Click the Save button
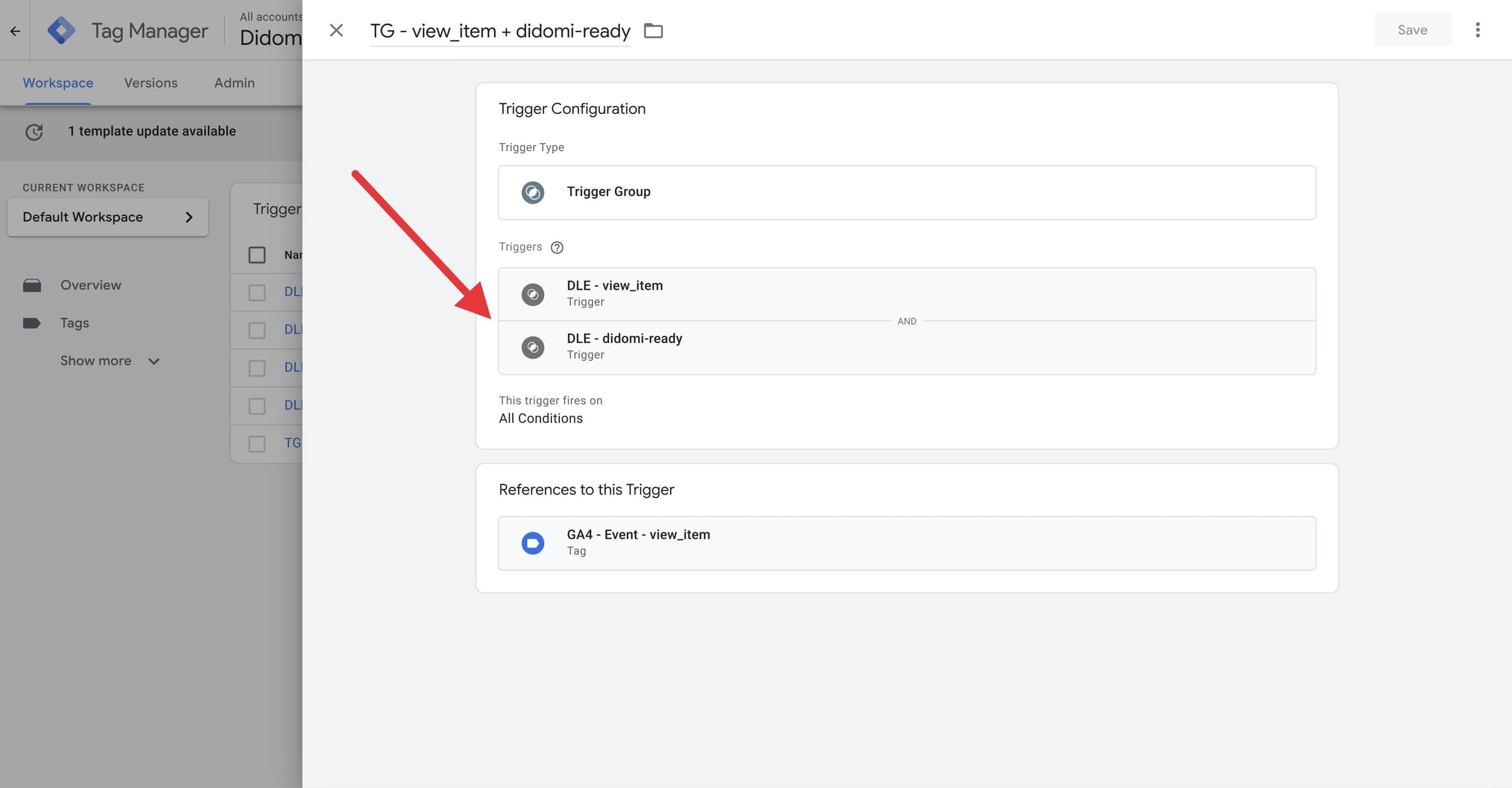 (x=1412, y=30)
